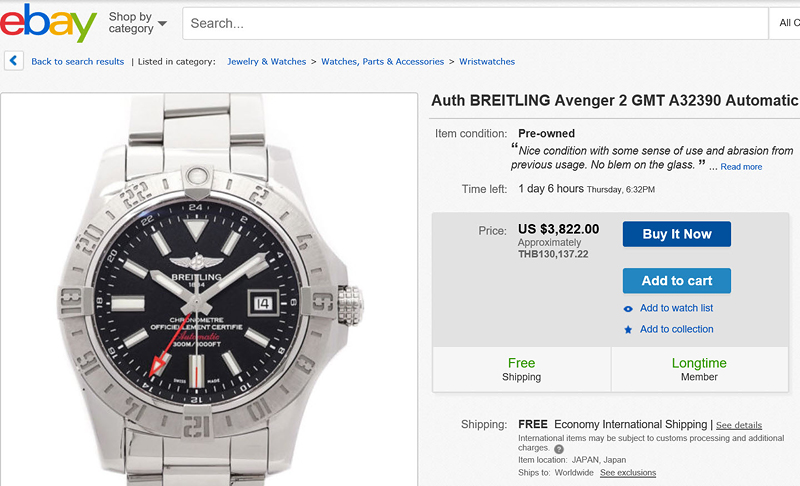This screenshot has height=486, width=800.
Task: Go Back to search results
Action: click(x=78, y=62)
